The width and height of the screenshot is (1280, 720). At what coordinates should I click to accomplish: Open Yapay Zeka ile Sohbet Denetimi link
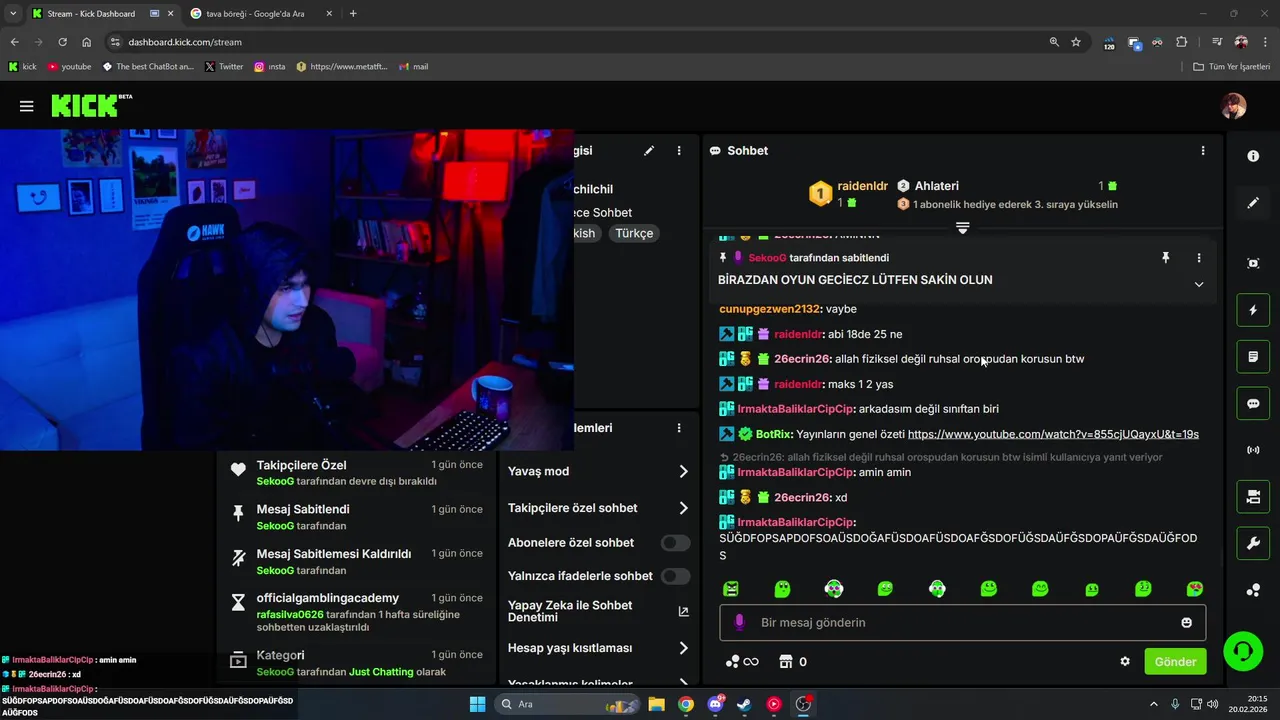(x=684, y=611)
